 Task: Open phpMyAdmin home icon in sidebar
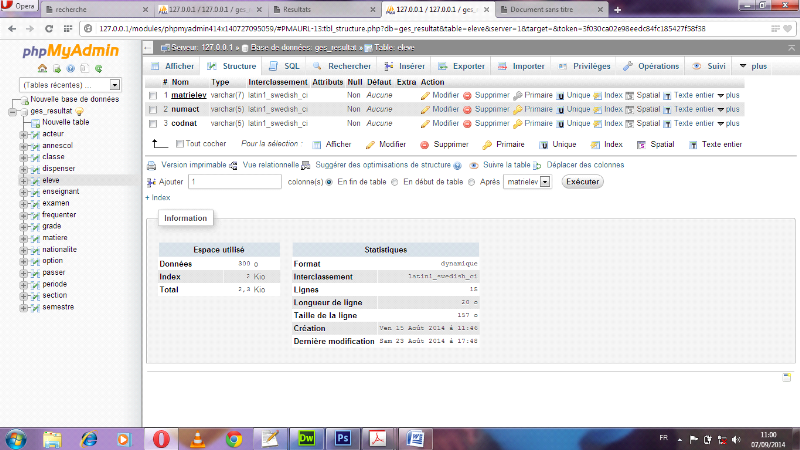click(x=42, y=68)
